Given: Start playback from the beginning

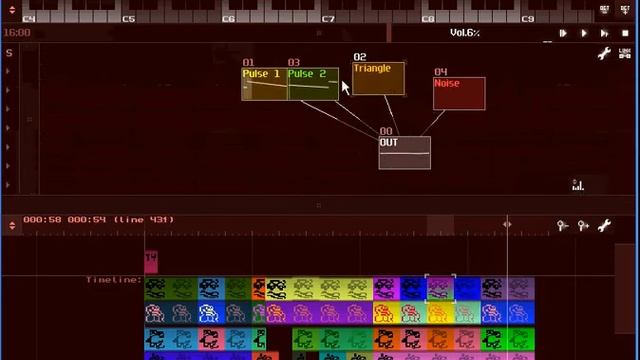Looking at the screenshot, I should tap(563, 33).
